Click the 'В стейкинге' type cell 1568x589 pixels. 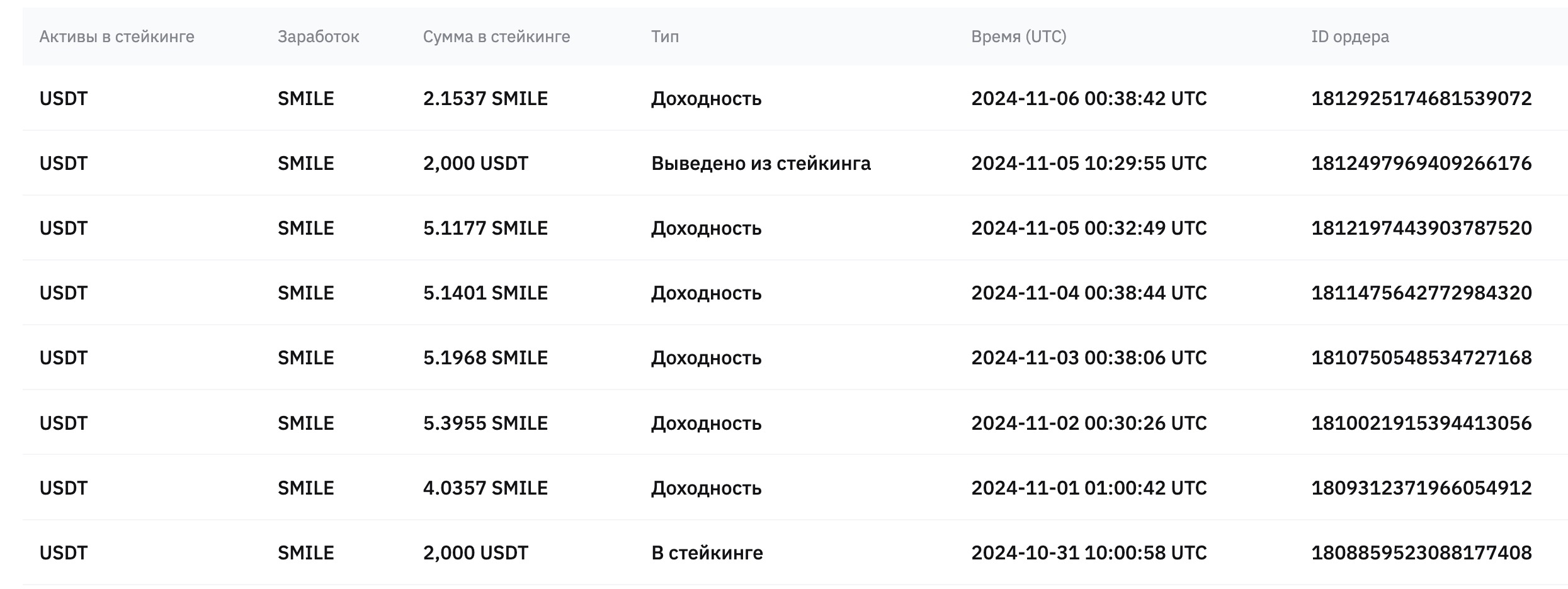tap(707, 553)
